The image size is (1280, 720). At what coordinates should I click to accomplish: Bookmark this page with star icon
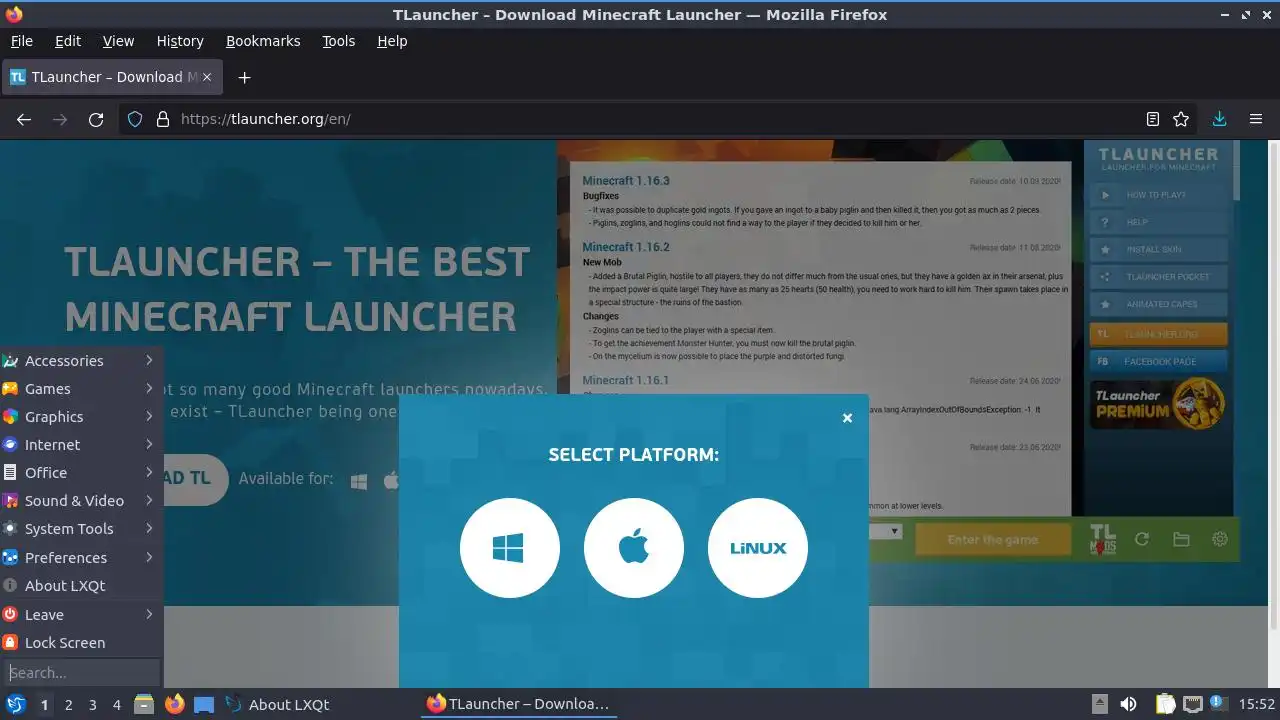[x=1181, y=119]
